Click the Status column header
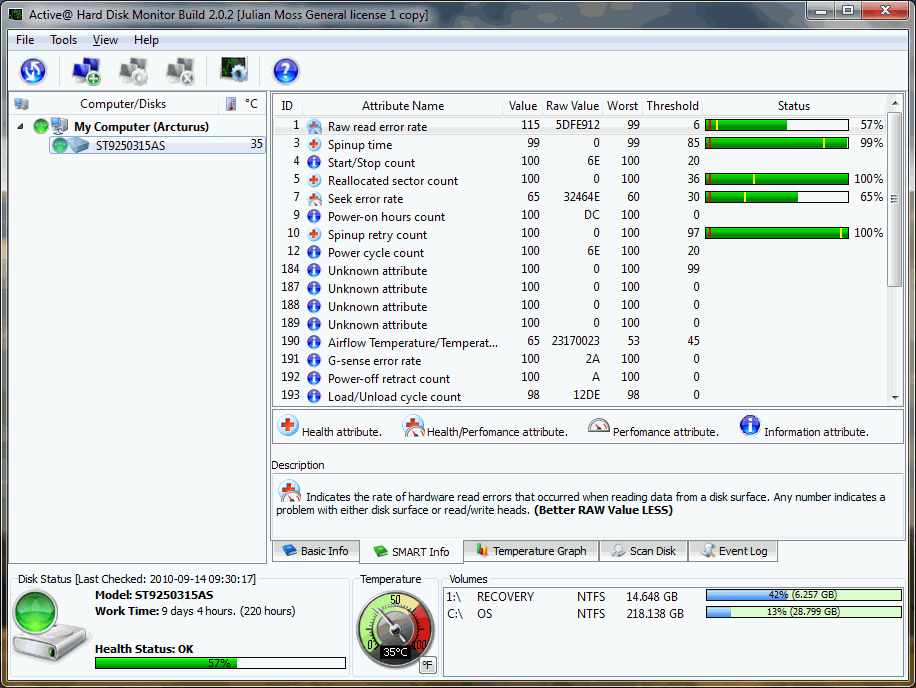The height and width of the screenshot is (688, 916). [x=793, y=106]
